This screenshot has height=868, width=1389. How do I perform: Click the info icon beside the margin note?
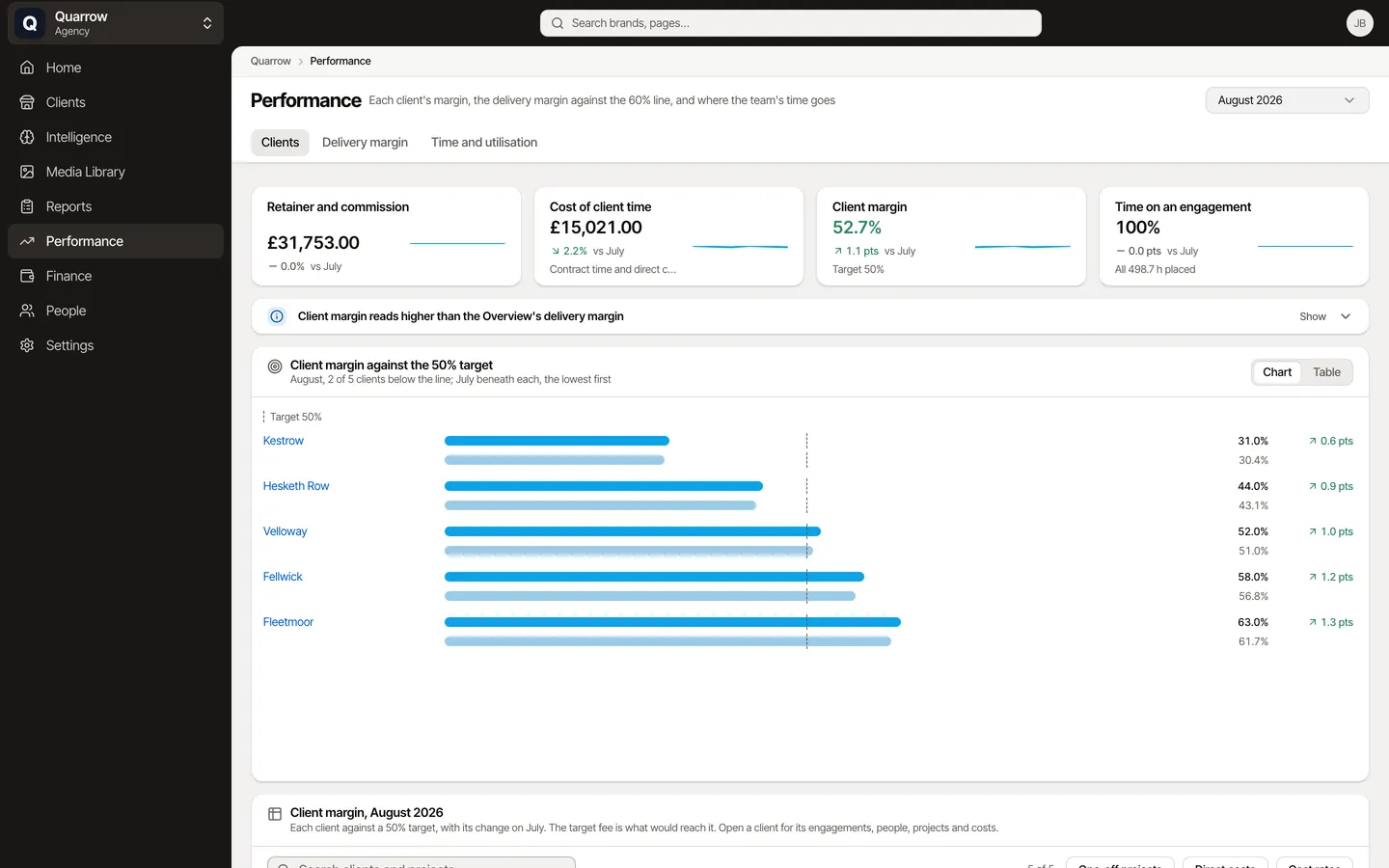(x=277, y=316)
